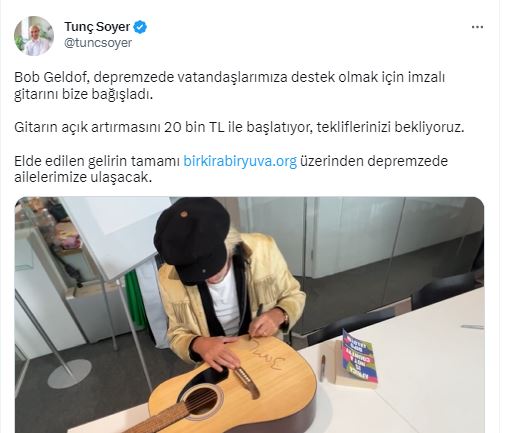Click the guitar bridge in the photo
The width and height of the screenshot is (507, 433).
point(247,382)
